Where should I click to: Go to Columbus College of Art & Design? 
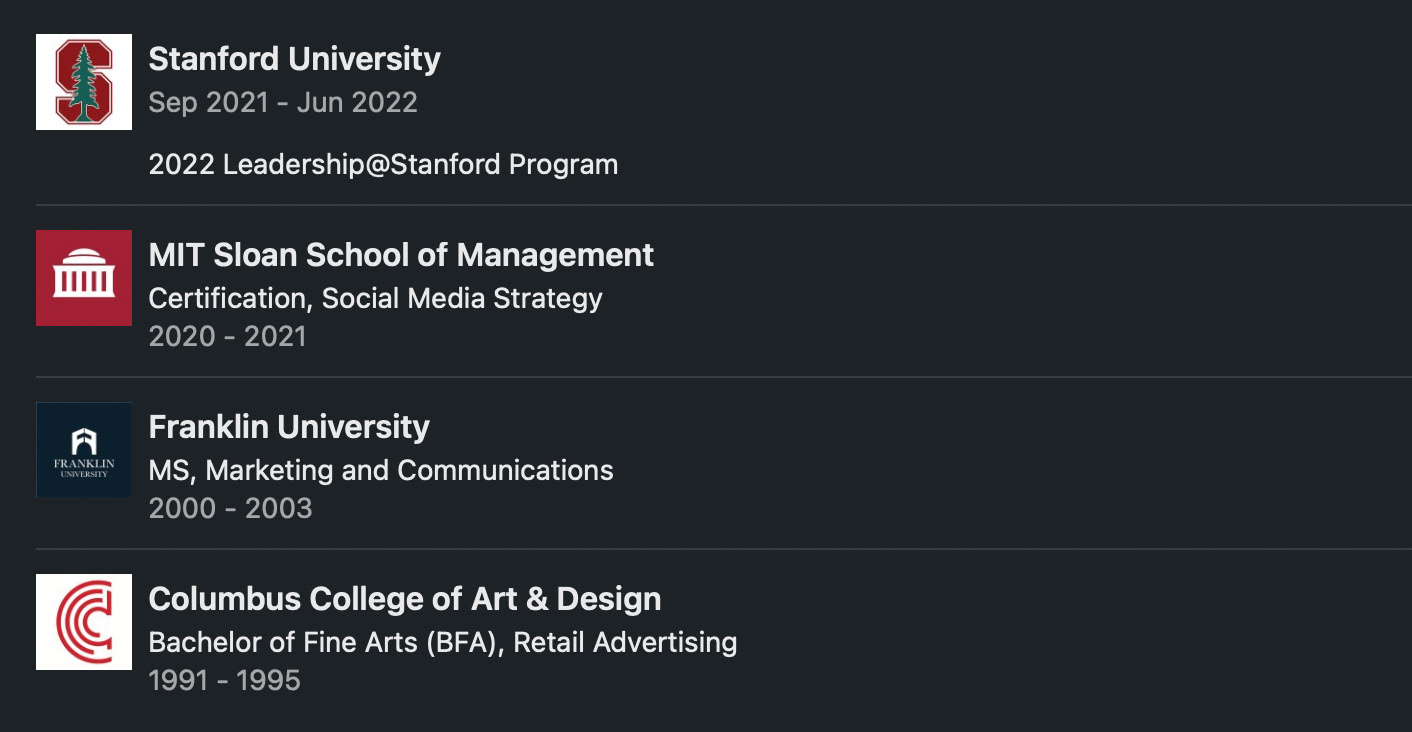[x=405, y=599]
